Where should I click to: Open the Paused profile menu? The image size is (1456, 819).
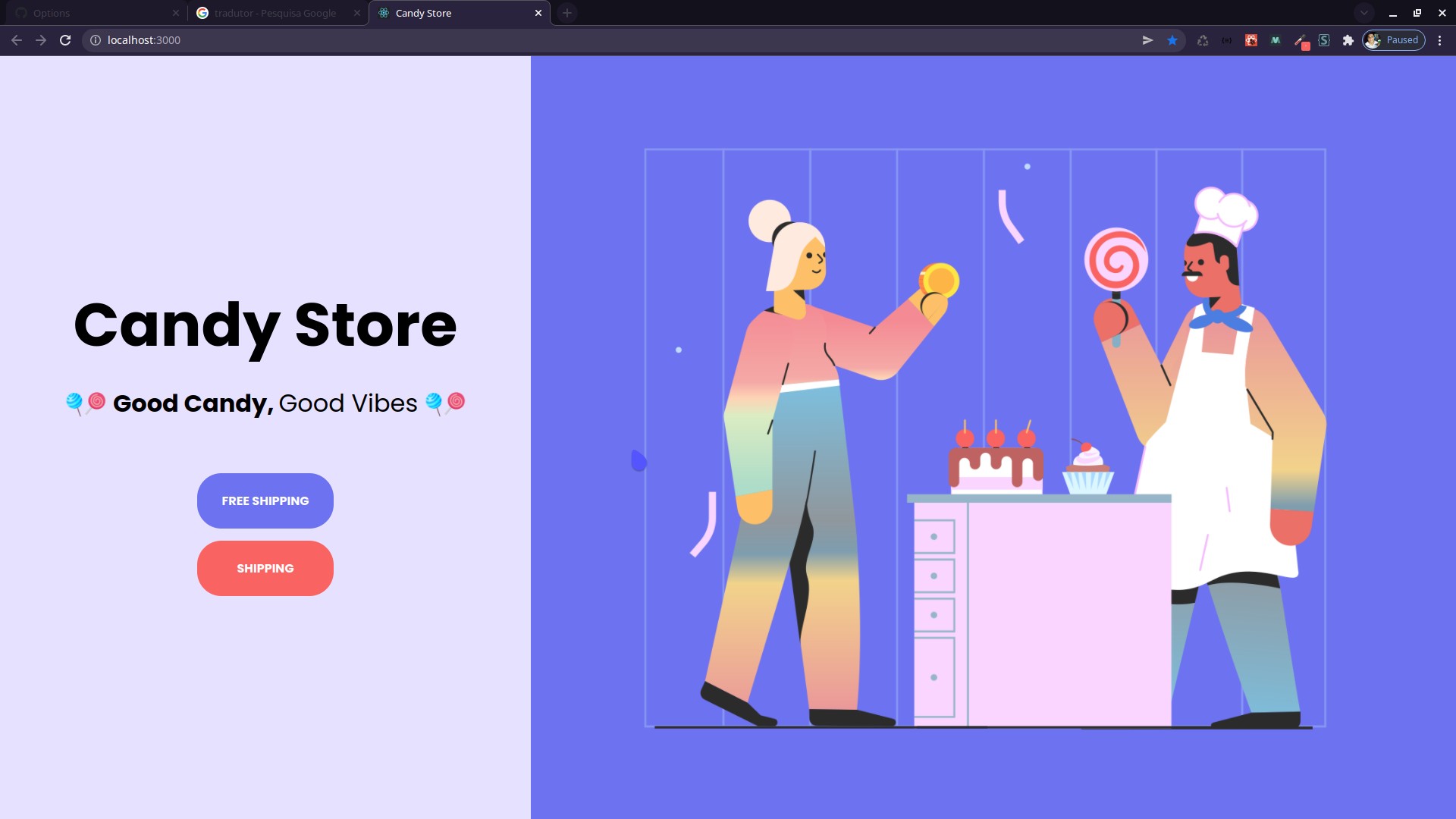(x=1394, y=40)
